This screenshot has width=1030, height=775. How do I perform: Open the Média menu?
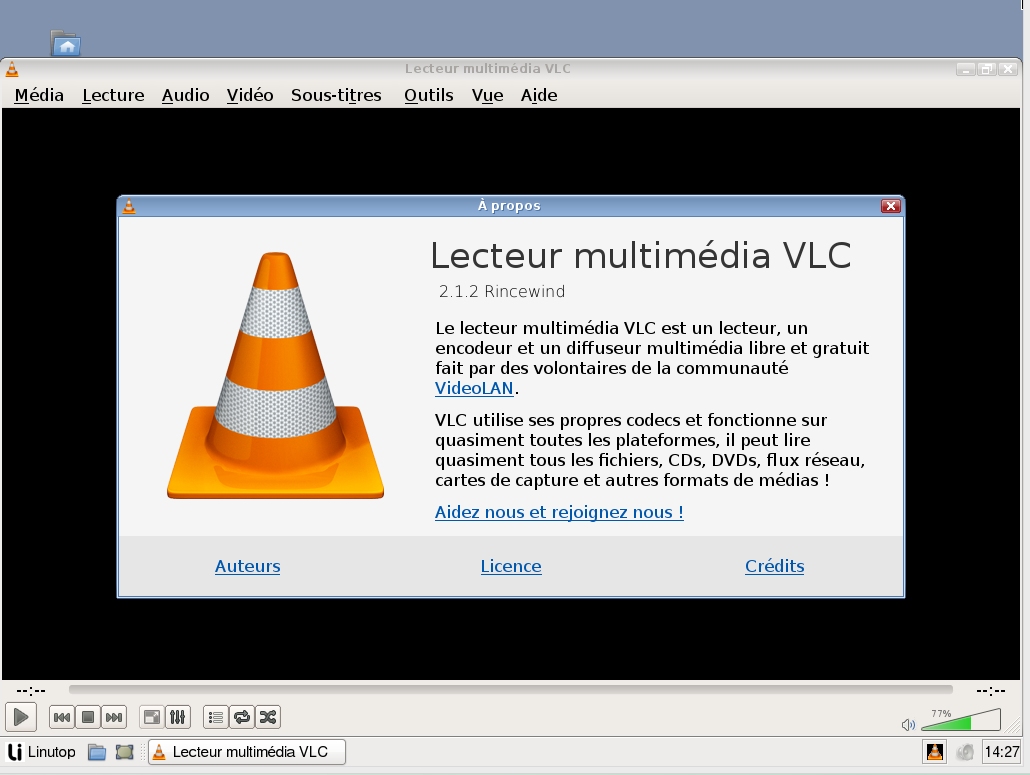[39, 95]
